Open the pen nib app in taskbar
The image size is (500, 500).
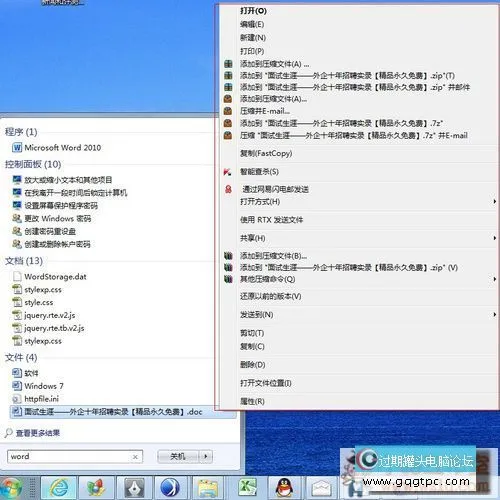pos(134,488)
